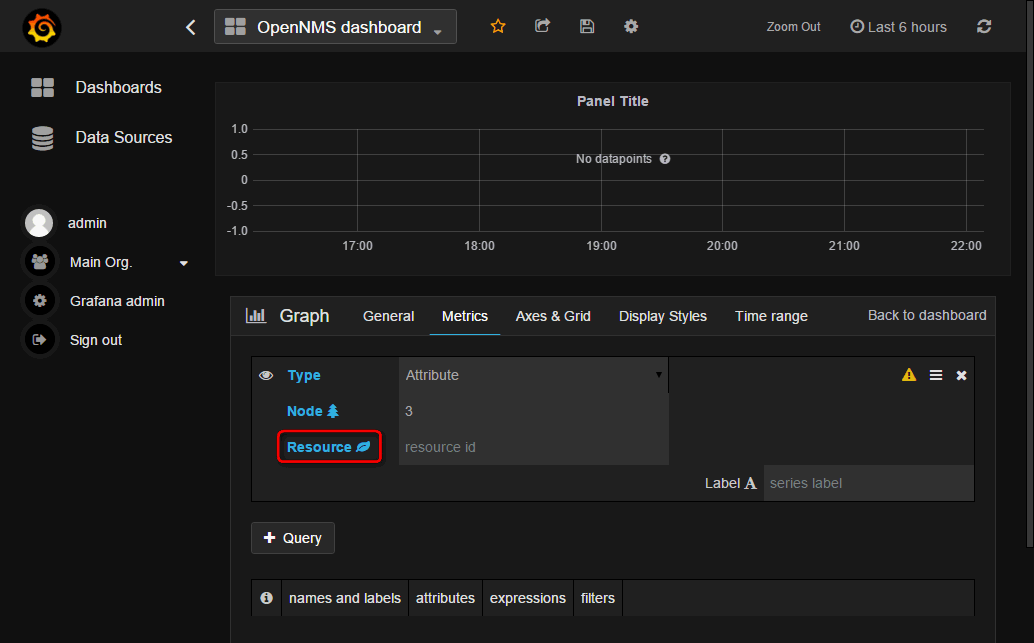The width and height of the screenshot is (1034, 643).
Task: Click the Dashboards grid icon
Action: pyautogui.click(x=42, y=87)
